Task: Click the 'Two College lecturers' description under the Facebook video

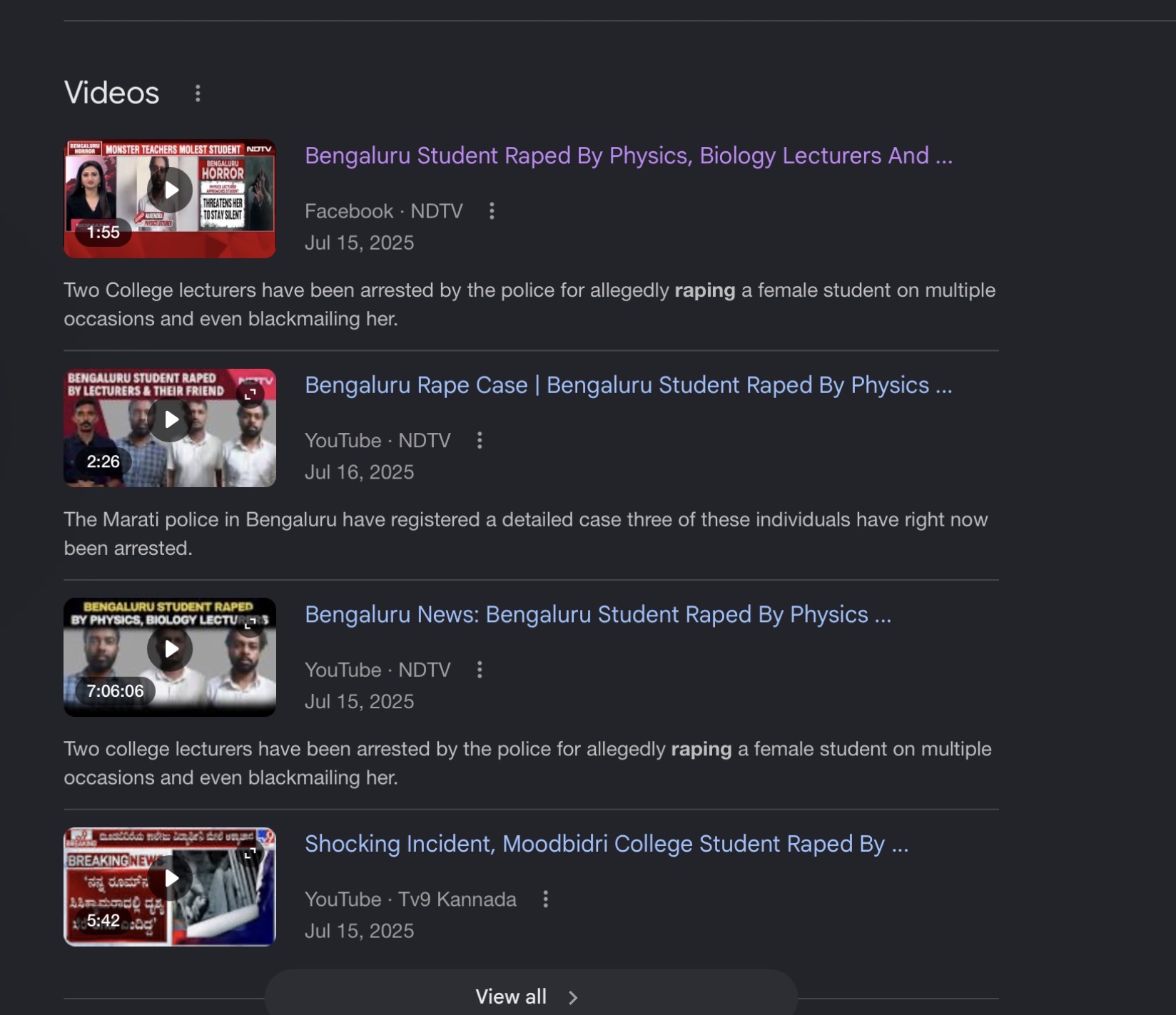Action: tap(529, 305)
